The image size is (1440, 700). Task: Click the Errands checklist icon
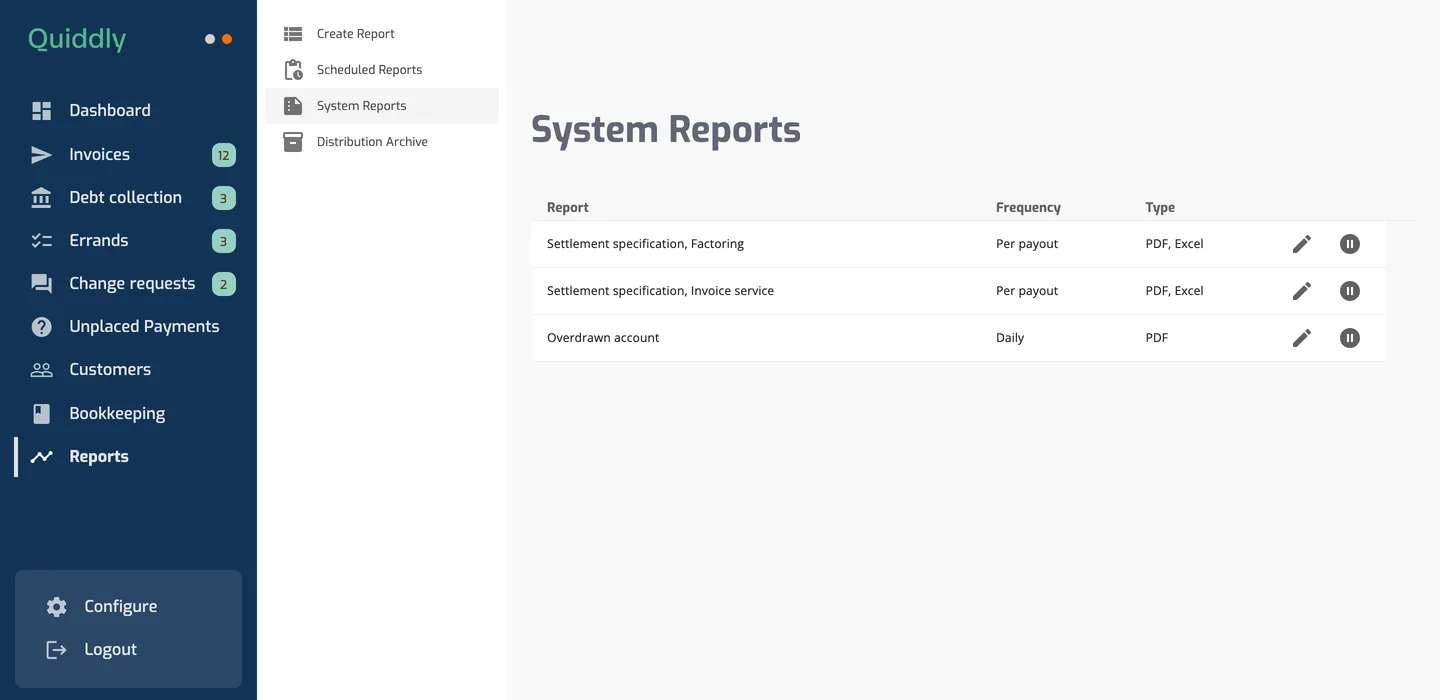pos(41,241)
